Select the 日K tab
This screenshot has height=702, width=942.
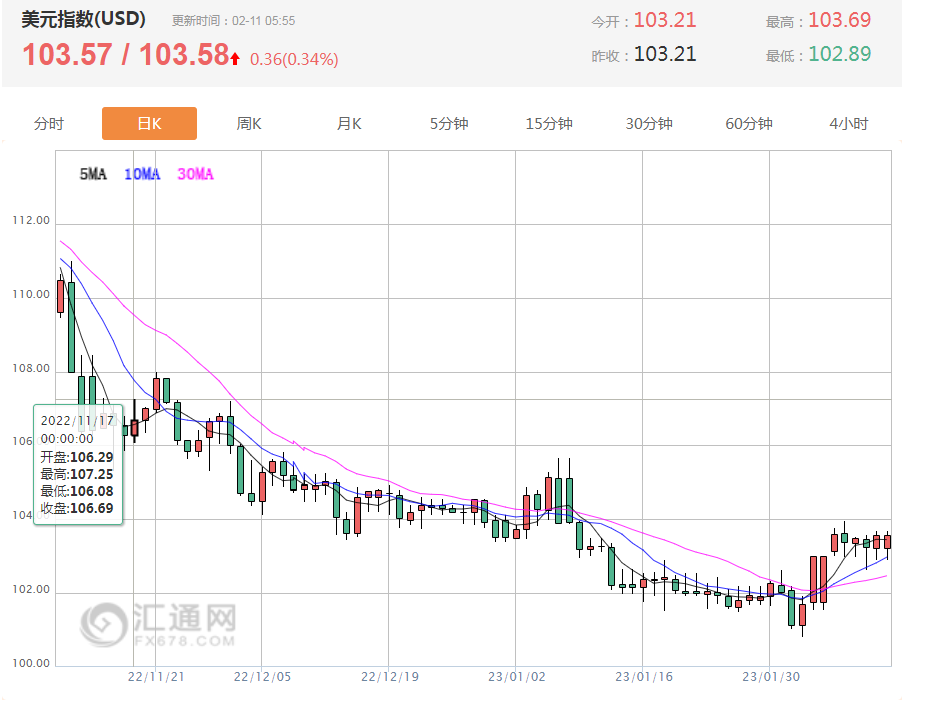(x=149, y=124)
